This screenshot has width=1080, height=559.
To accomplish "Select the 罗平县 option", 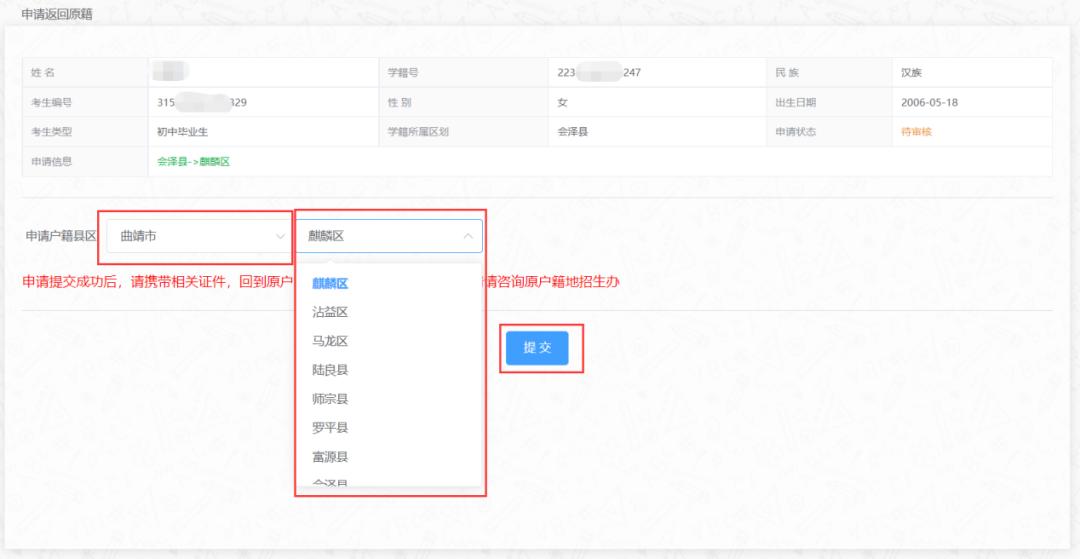I will pyautogui.click(x=329, y=428).
